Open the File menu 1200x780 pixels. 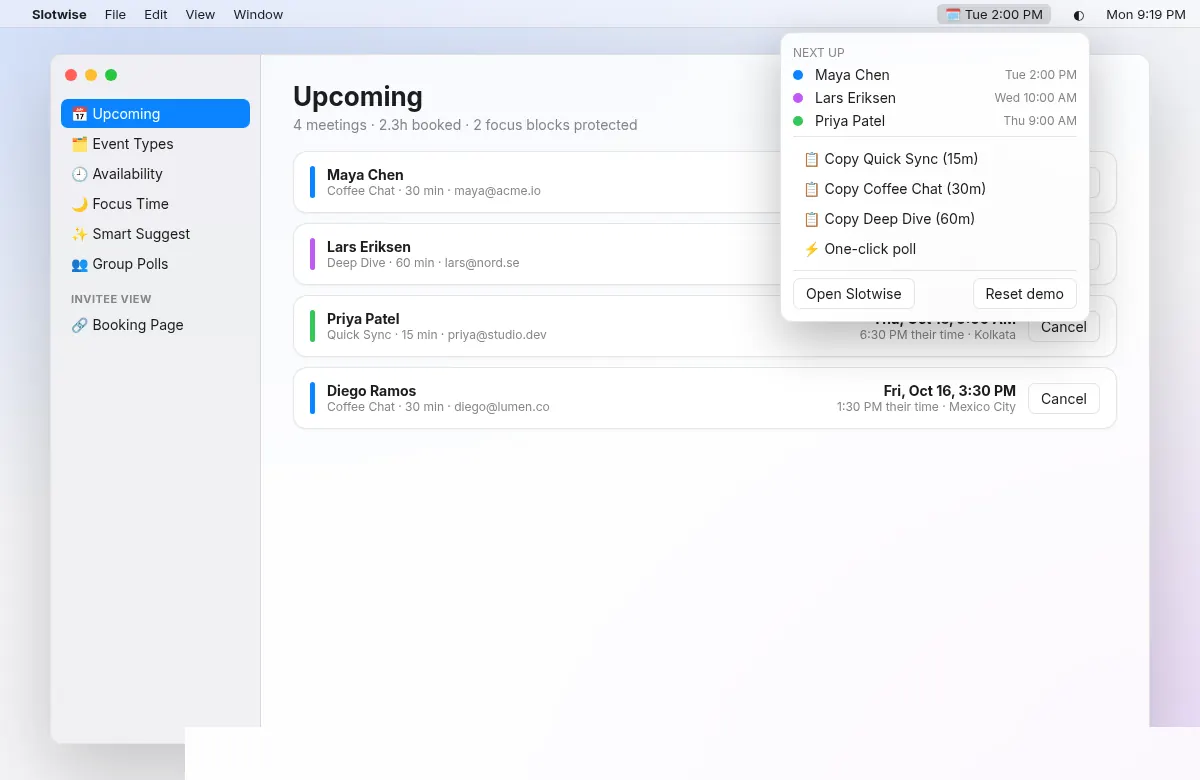[115, 14]
